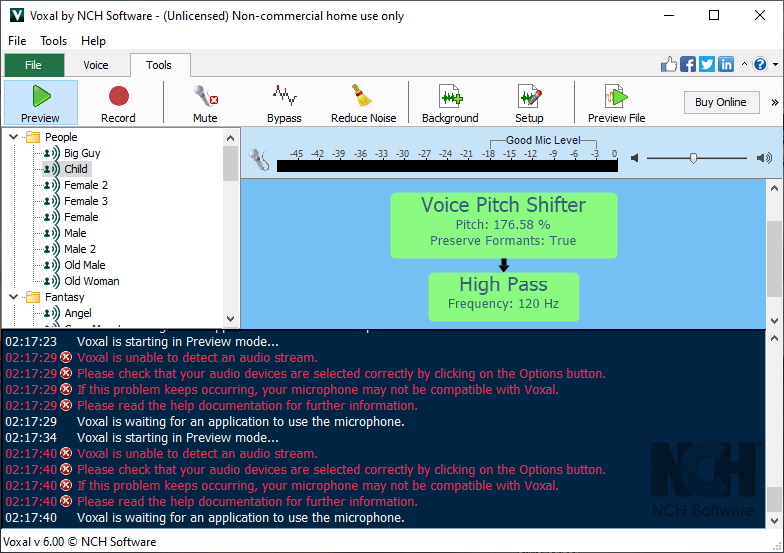The height and width of the screenshot is (553, 784).
Task: Pick the Old Male voice
Action: (84, 265)
